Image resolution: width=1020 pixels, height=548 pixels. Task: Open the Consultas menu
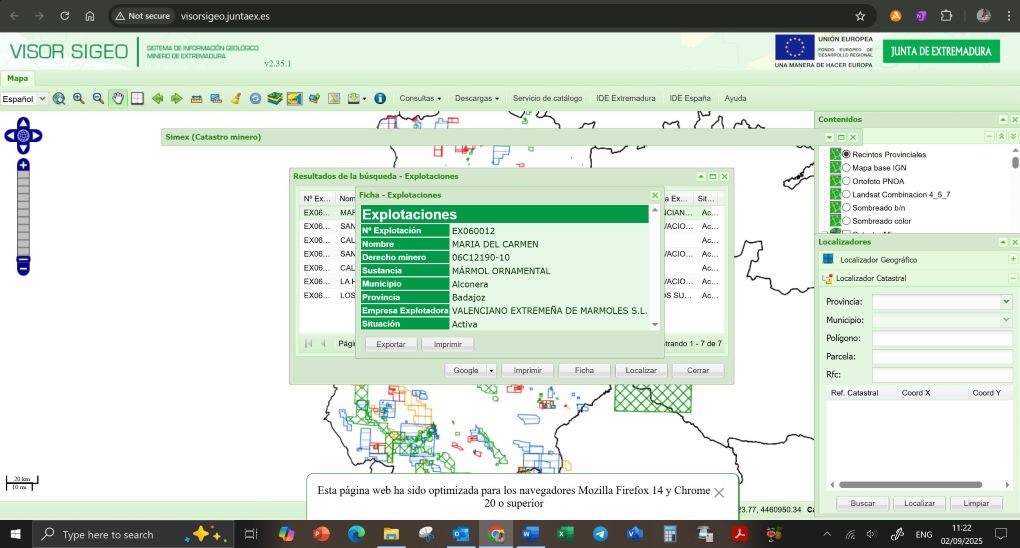point(420,99)
